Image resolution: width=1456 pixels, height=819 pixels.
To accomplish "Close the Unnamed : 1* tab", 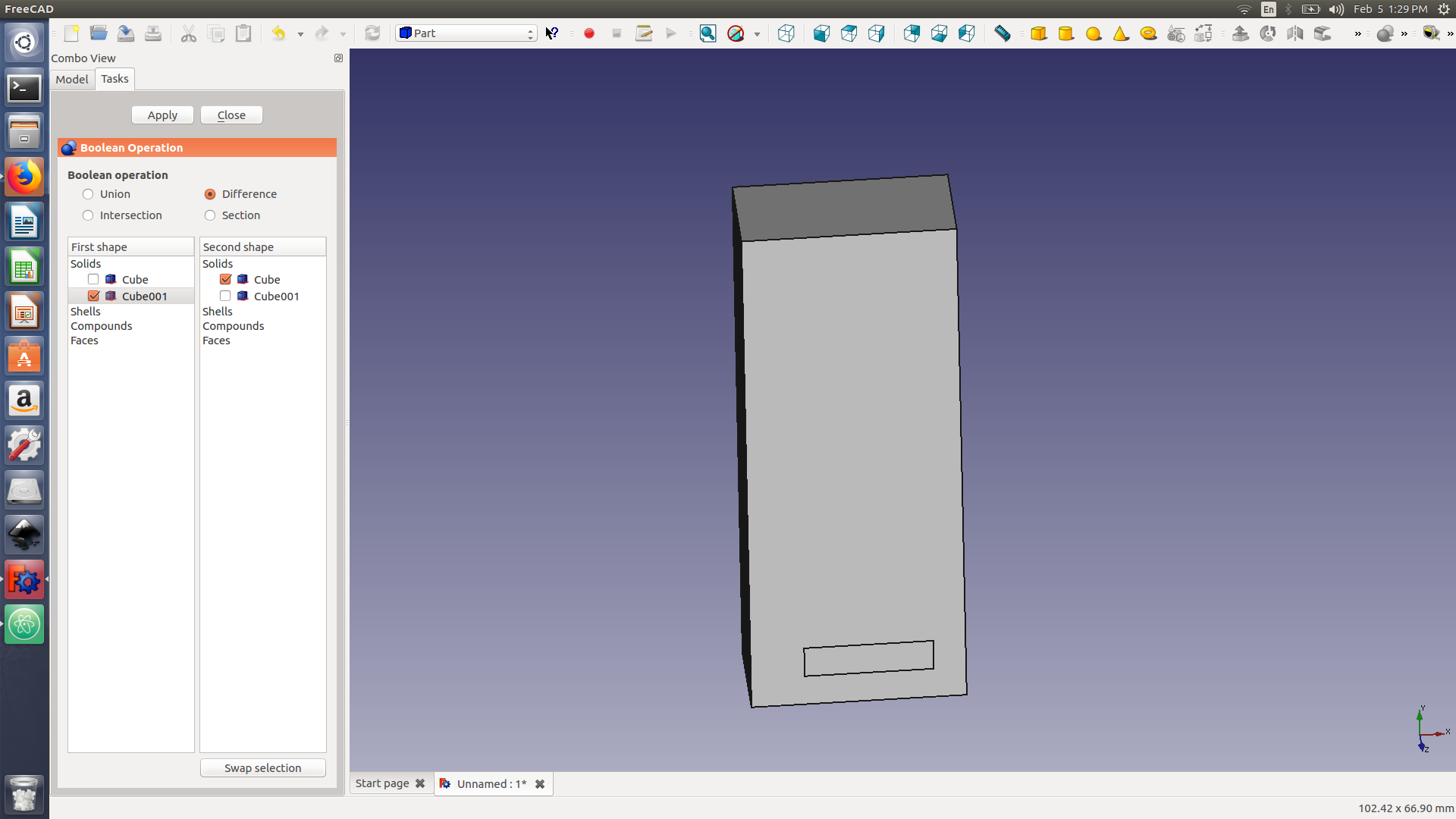I will tap(540, 784).
